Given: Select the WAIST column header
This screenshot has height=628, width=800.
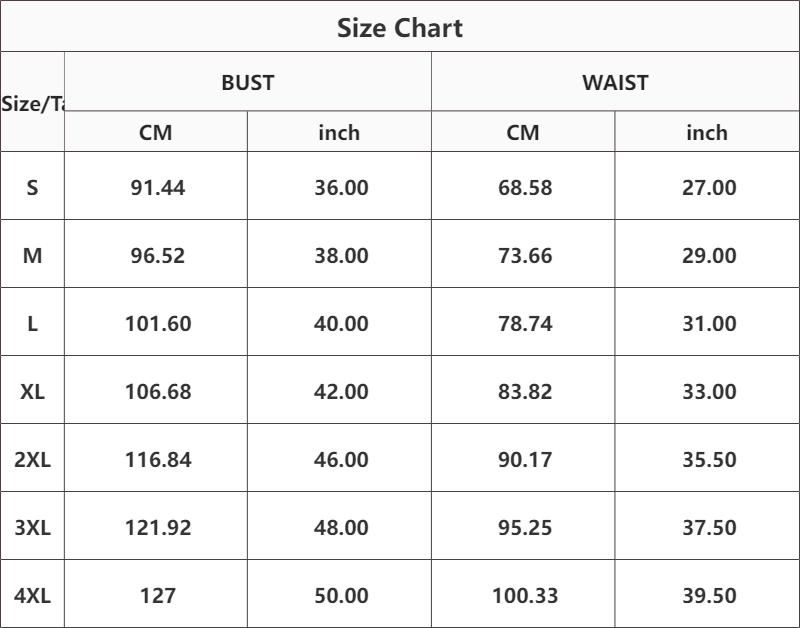Looking at the screenshot, I should pyautogui.click(x=615, y=83).
